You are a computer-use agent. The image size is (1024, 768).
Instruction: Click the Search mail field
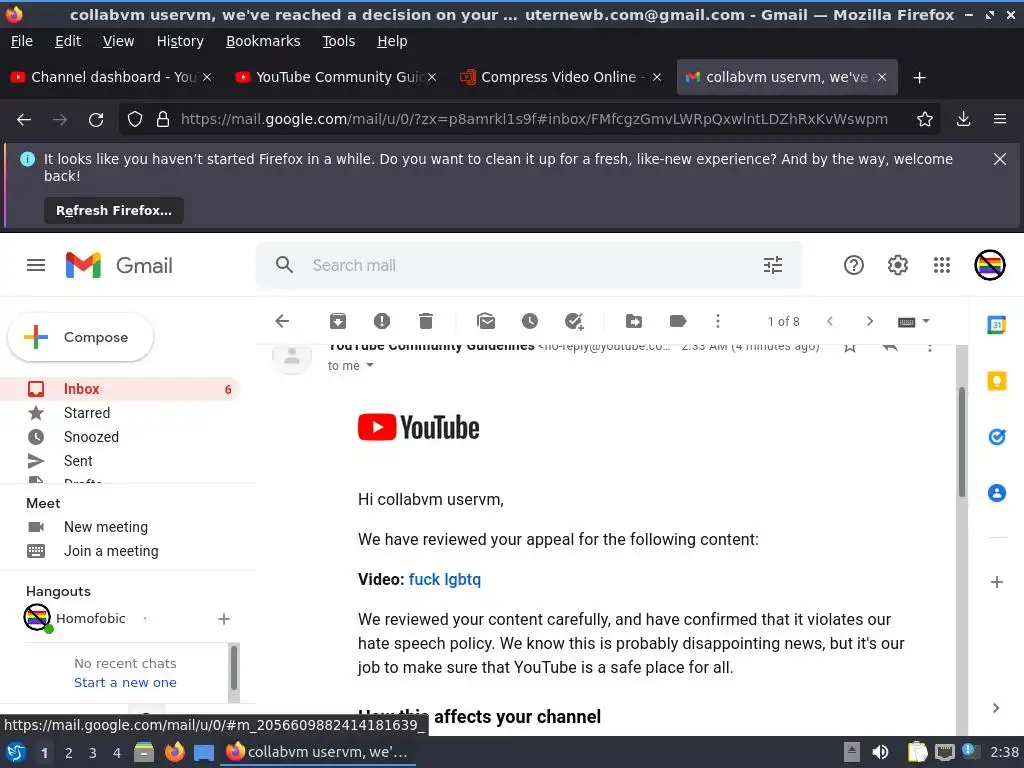coord(529,265)
